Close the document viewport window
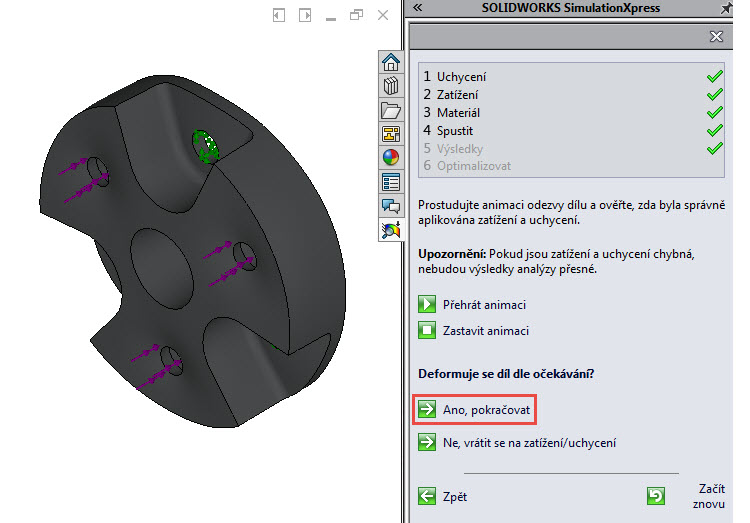This screenshot has height=523, width=750. (383, 15)
